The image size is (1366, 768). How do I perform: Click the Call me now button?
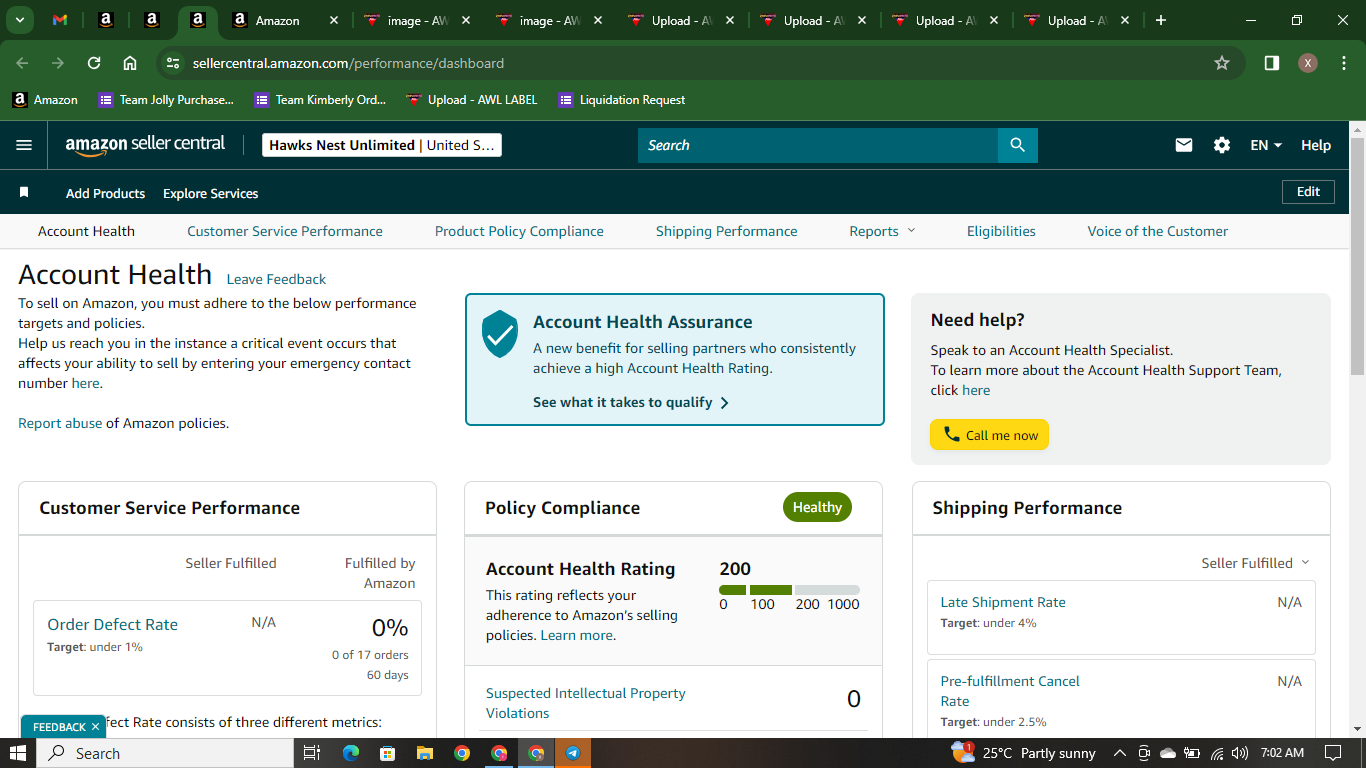(x=989, y=435)
